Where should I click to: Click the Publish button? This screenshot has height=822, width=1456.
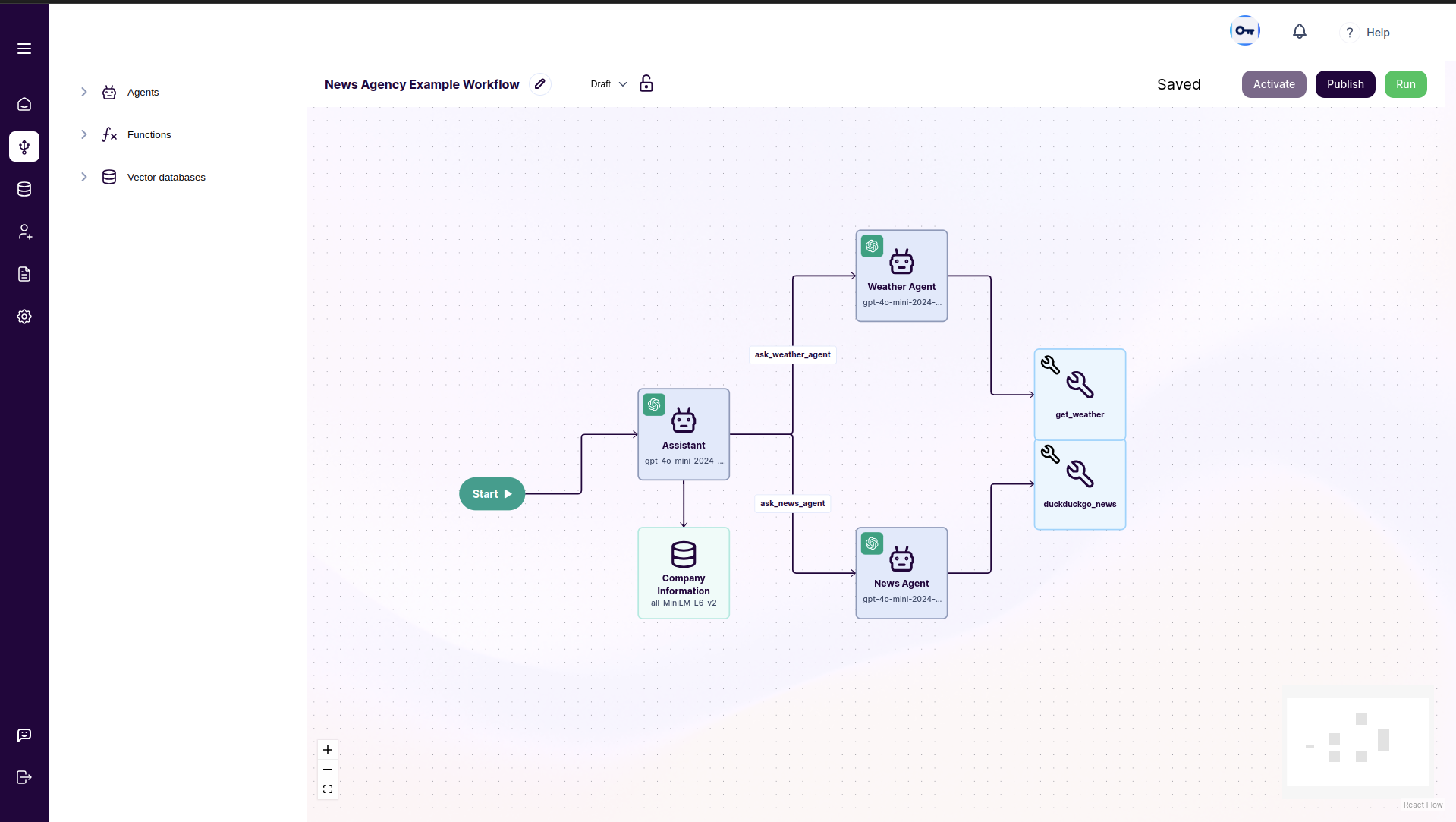1345,84
